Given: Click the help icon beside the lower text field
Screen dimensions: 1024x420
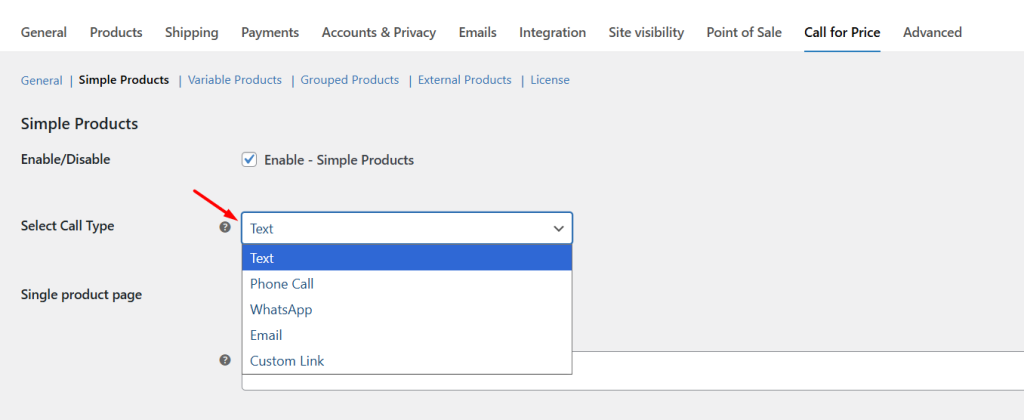Looking at the screenshot, I should click(x=225, y=360).
